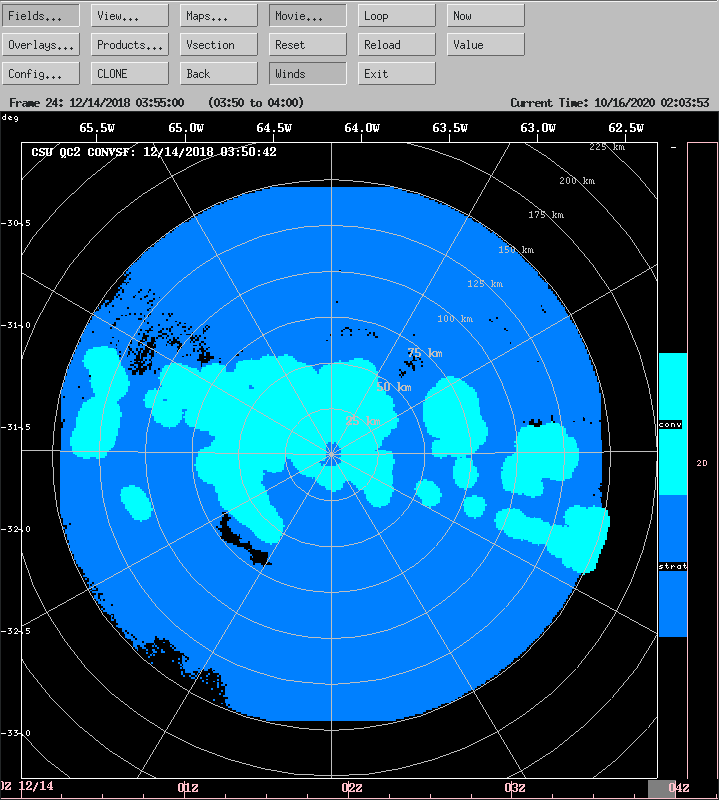Open the View... options
The height and width of the screenshot is (800, 719).
coord(130,16)
